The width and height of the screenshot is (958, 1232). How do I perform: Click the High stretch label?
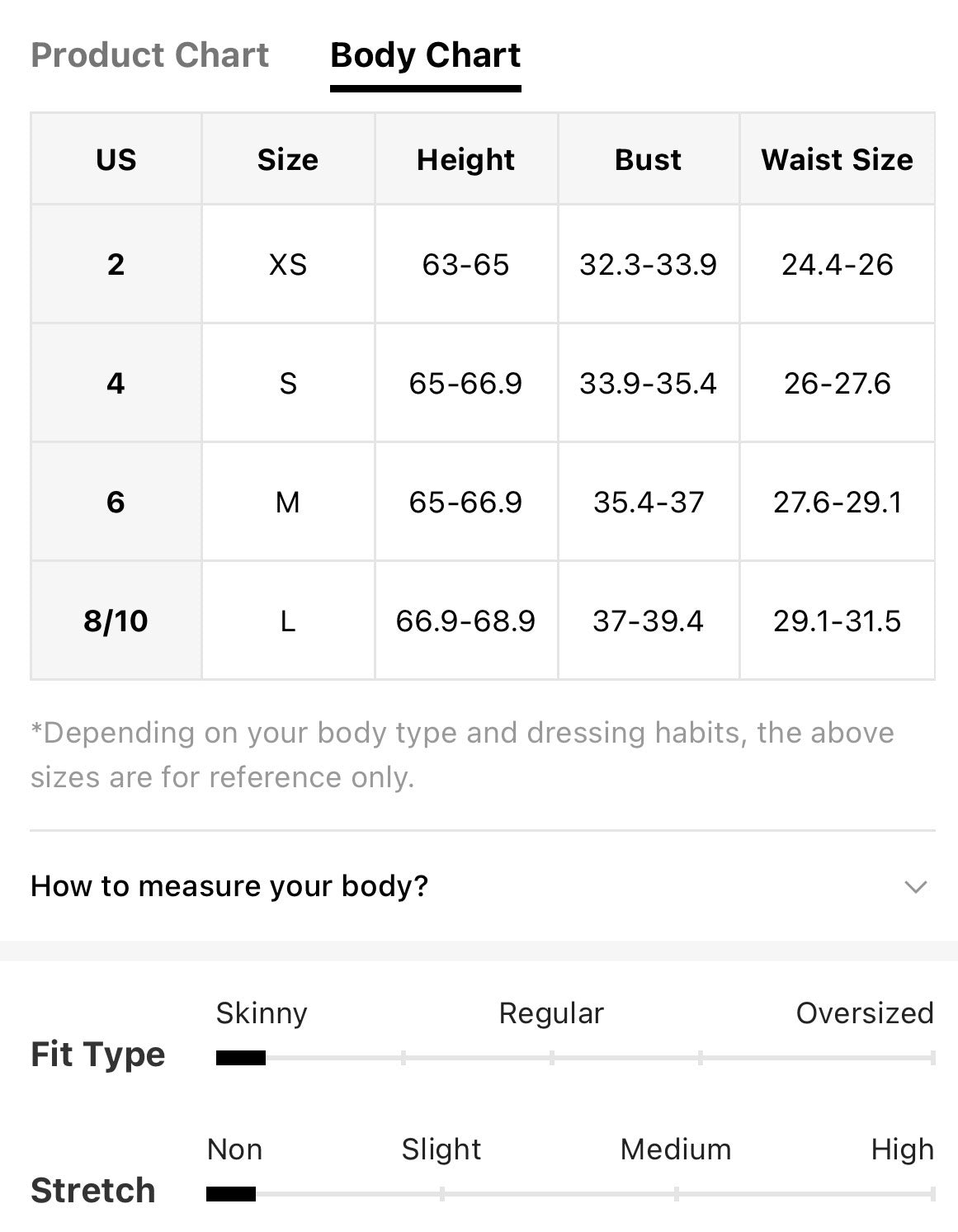903,1149
